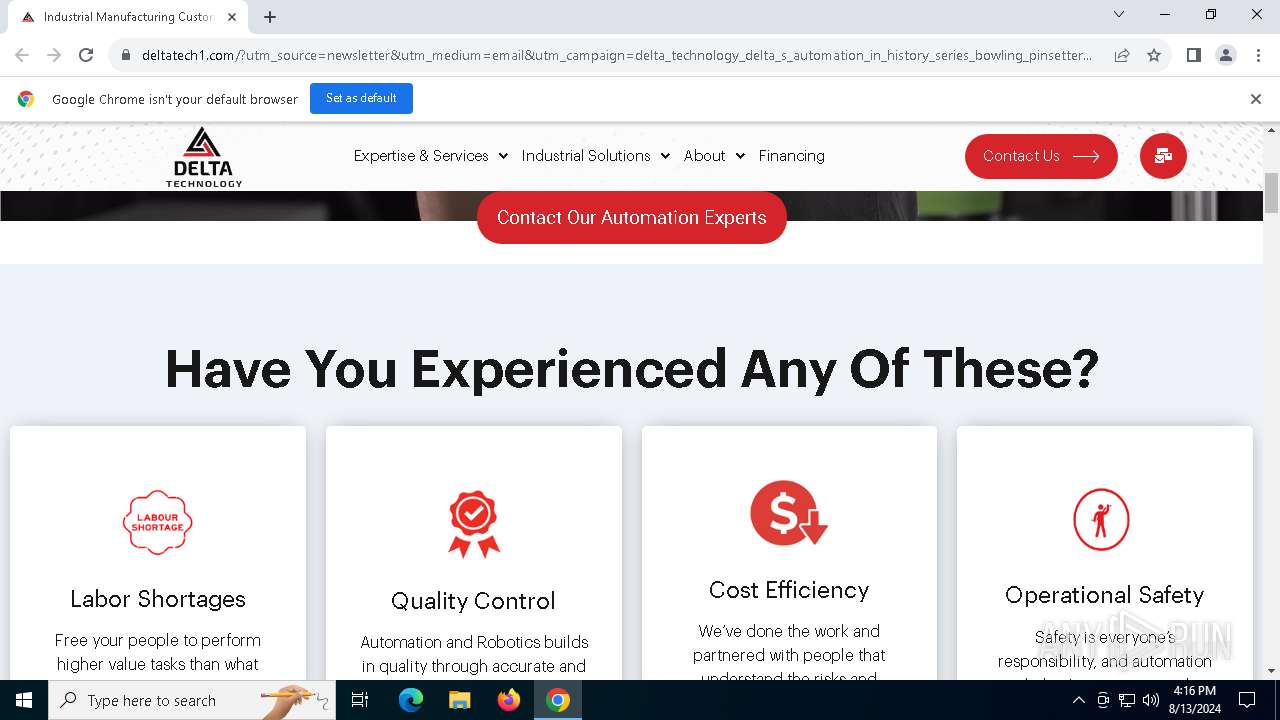Click the browser forward arrow

pos(54,55)
